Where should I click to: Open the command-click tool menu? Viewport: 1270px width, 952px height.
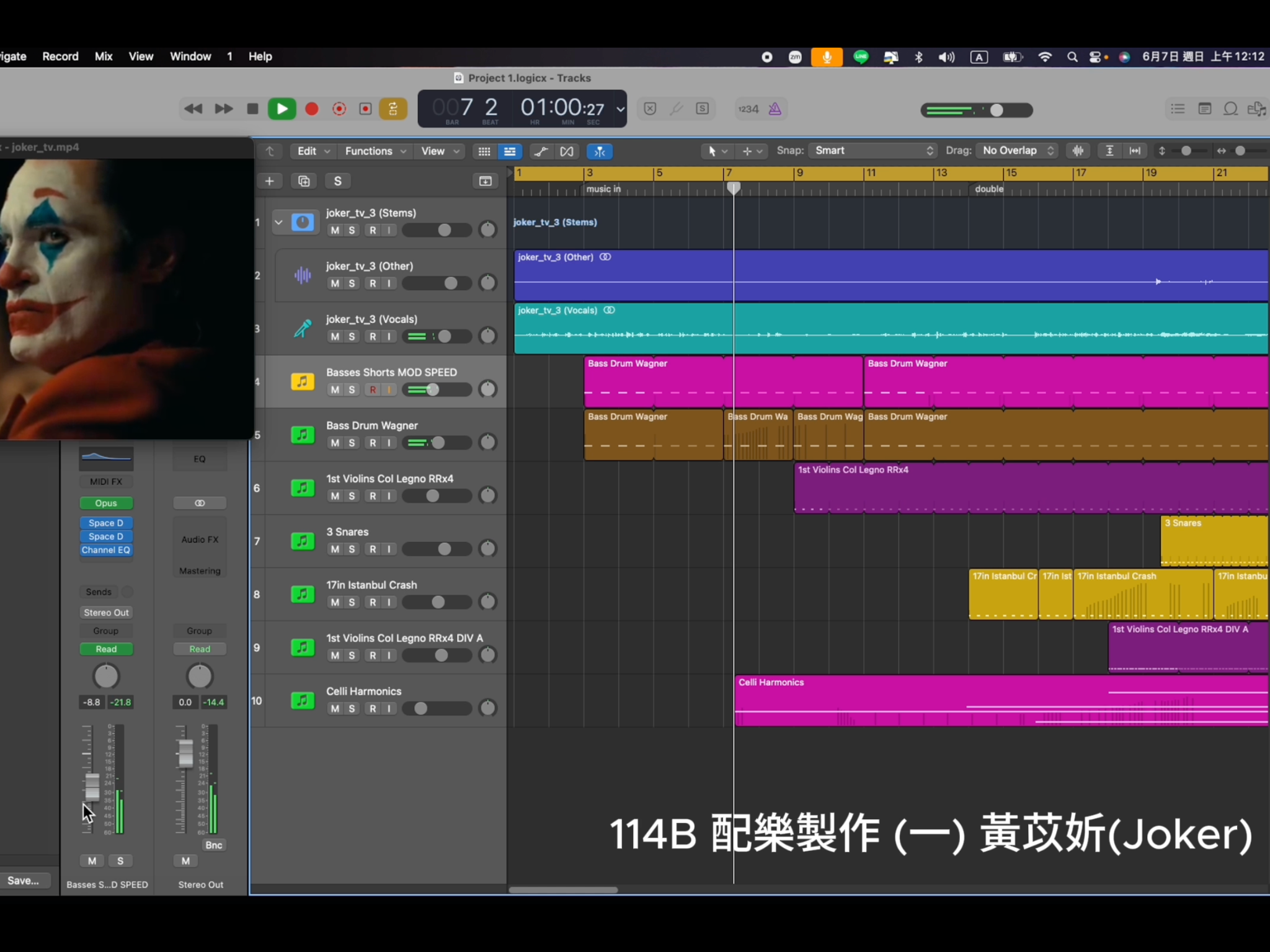click(x=753, y=151)
